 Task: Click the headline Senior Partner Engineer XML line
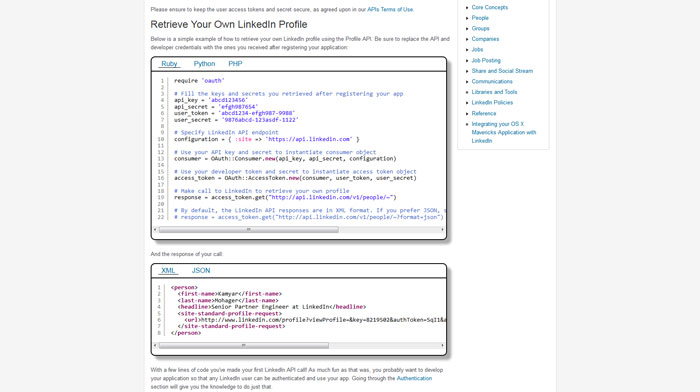(x=271, y=307)
